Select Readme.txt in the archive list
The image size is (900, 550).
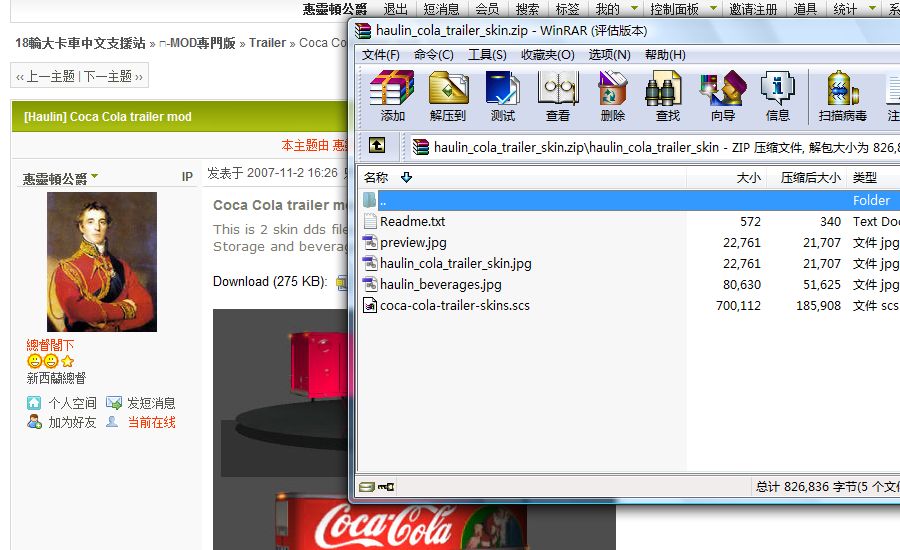pyautogui.click(x=412, y=222)
